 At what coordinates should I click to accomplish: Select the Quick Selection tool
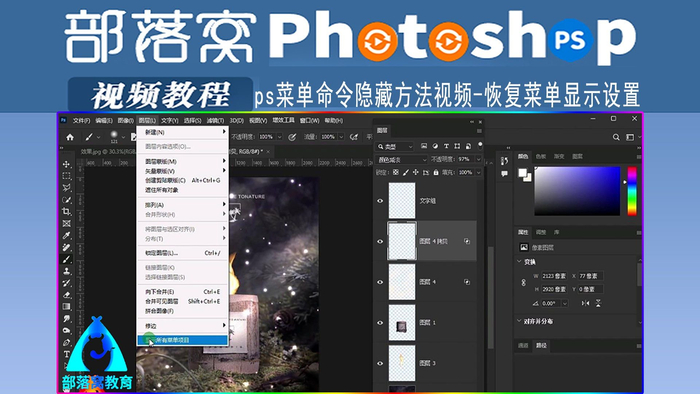(x=67, y=200)
